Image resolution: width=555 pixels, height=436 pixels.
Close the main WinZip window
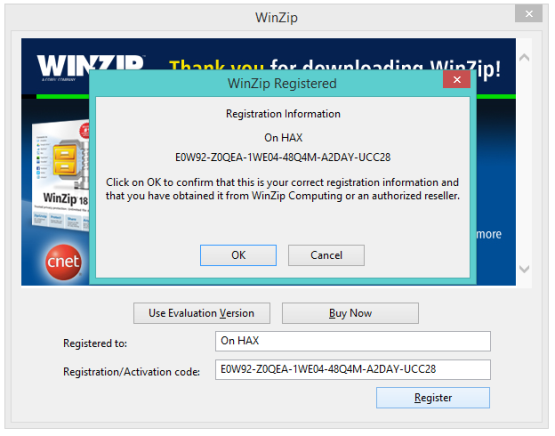[x=529, y=14]
